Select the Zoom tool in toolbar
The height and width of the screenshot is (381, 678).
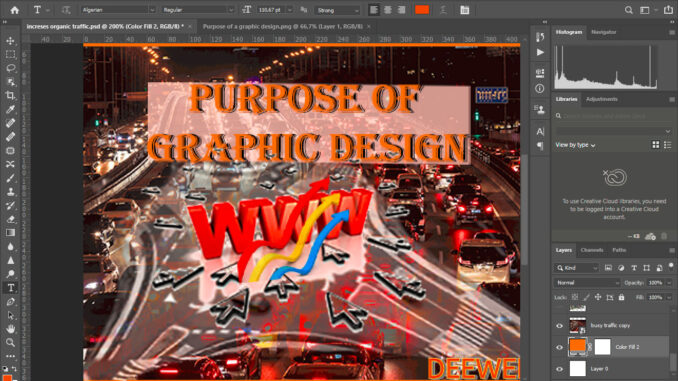coord(10,343)
